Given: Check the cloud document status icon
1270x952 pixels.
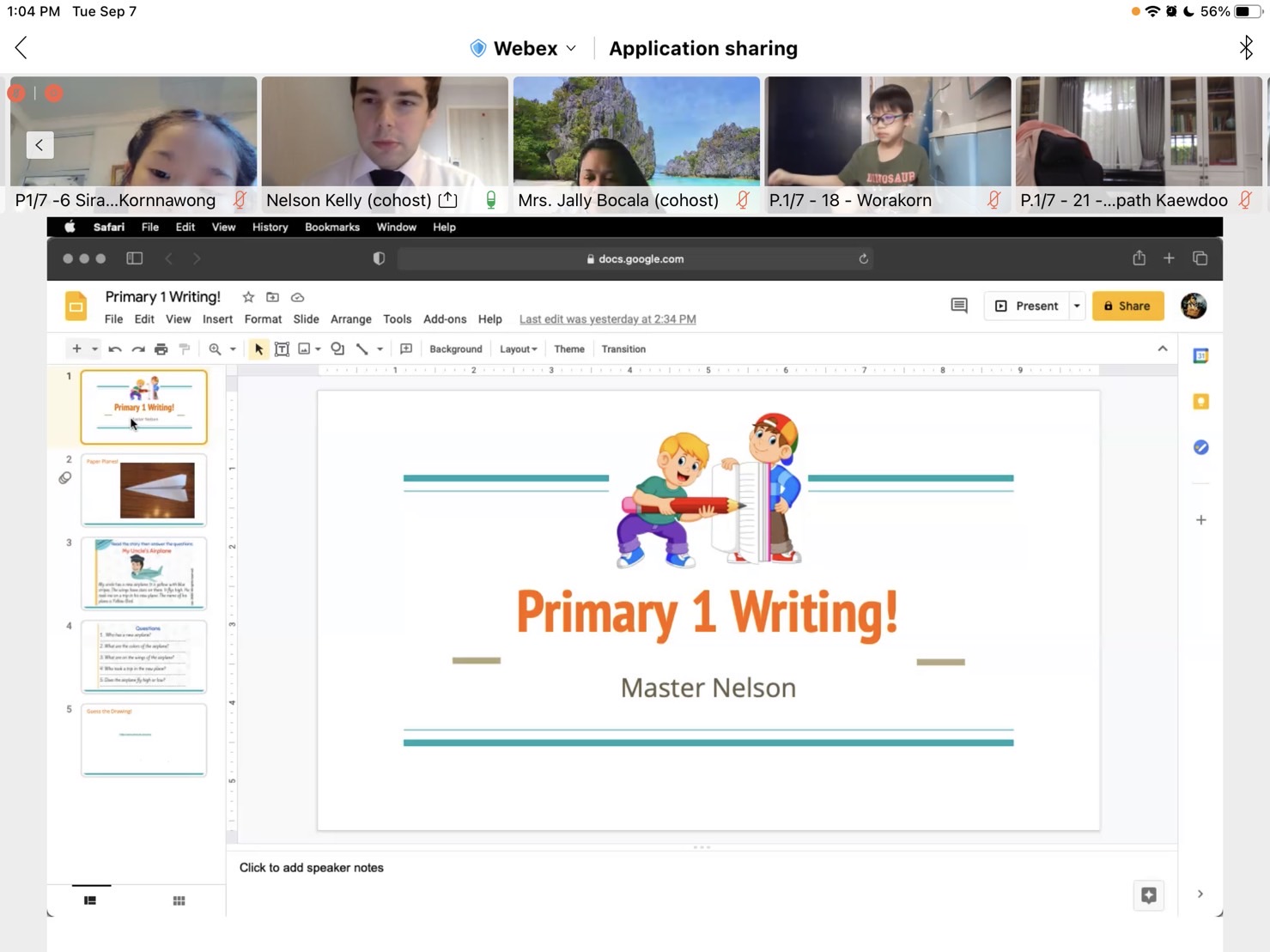Looking at the screenshot, I should point(298,297).
